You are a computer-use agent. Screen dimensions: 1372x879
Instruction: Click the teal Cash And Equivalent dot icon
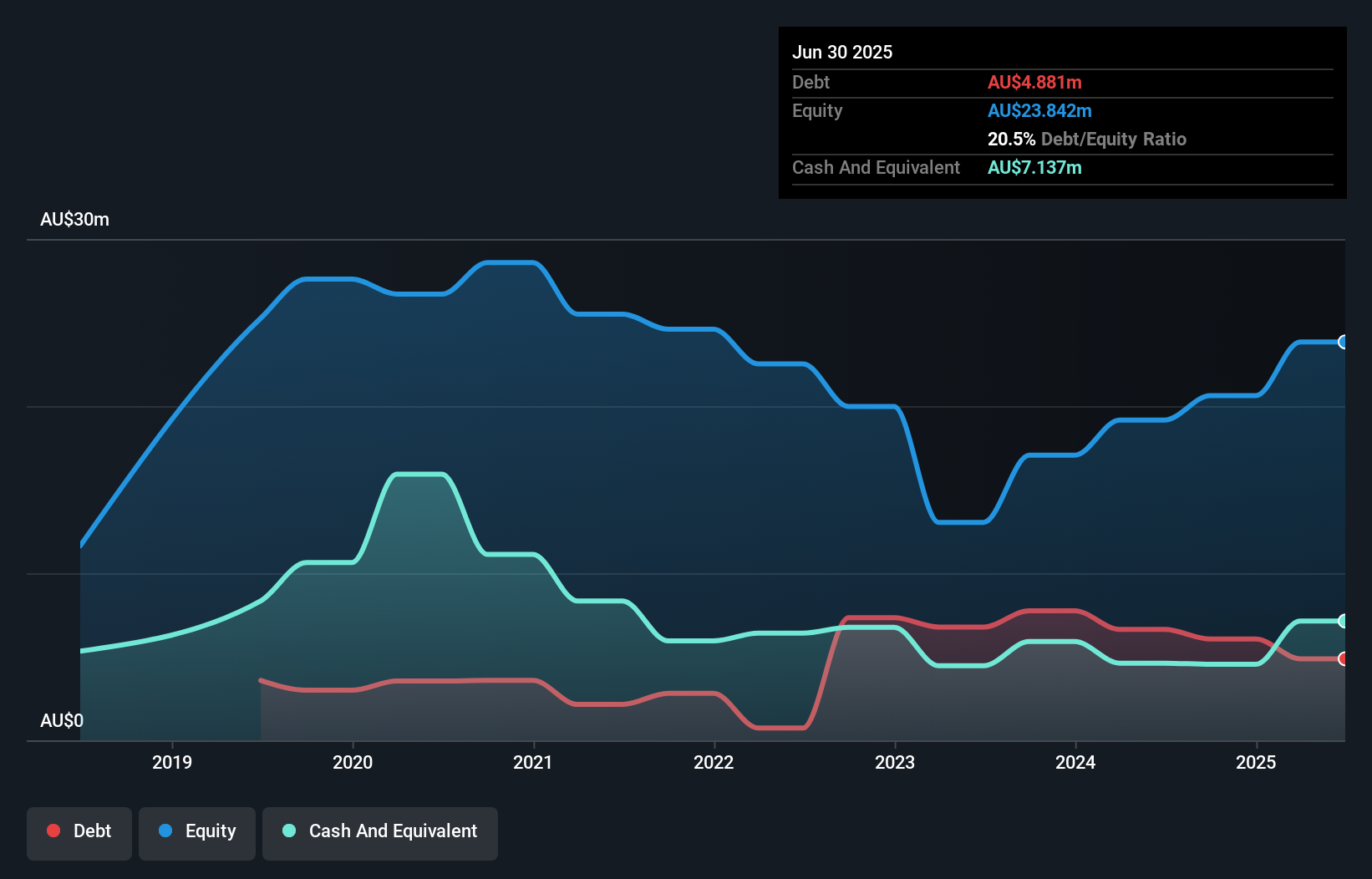click(287, 831)
